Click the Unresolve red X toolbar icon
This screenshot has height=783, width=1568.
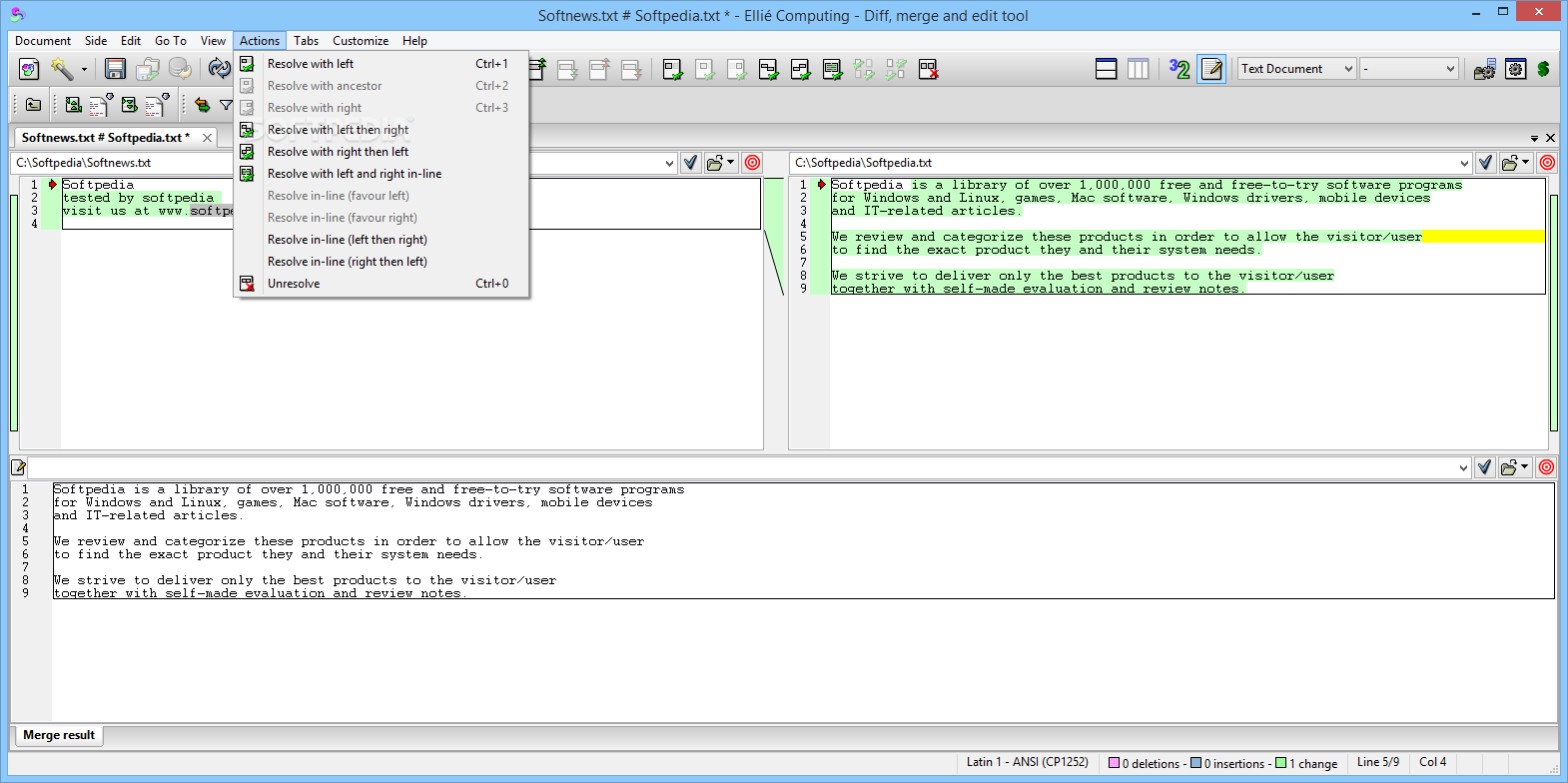point(928,69)
